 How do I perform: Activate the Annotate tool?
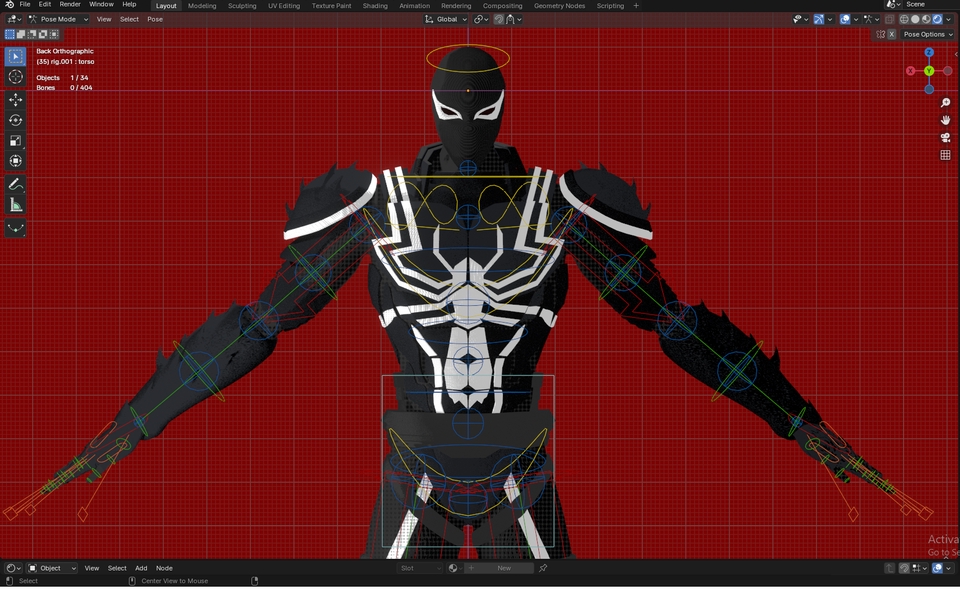coord(15,183)
